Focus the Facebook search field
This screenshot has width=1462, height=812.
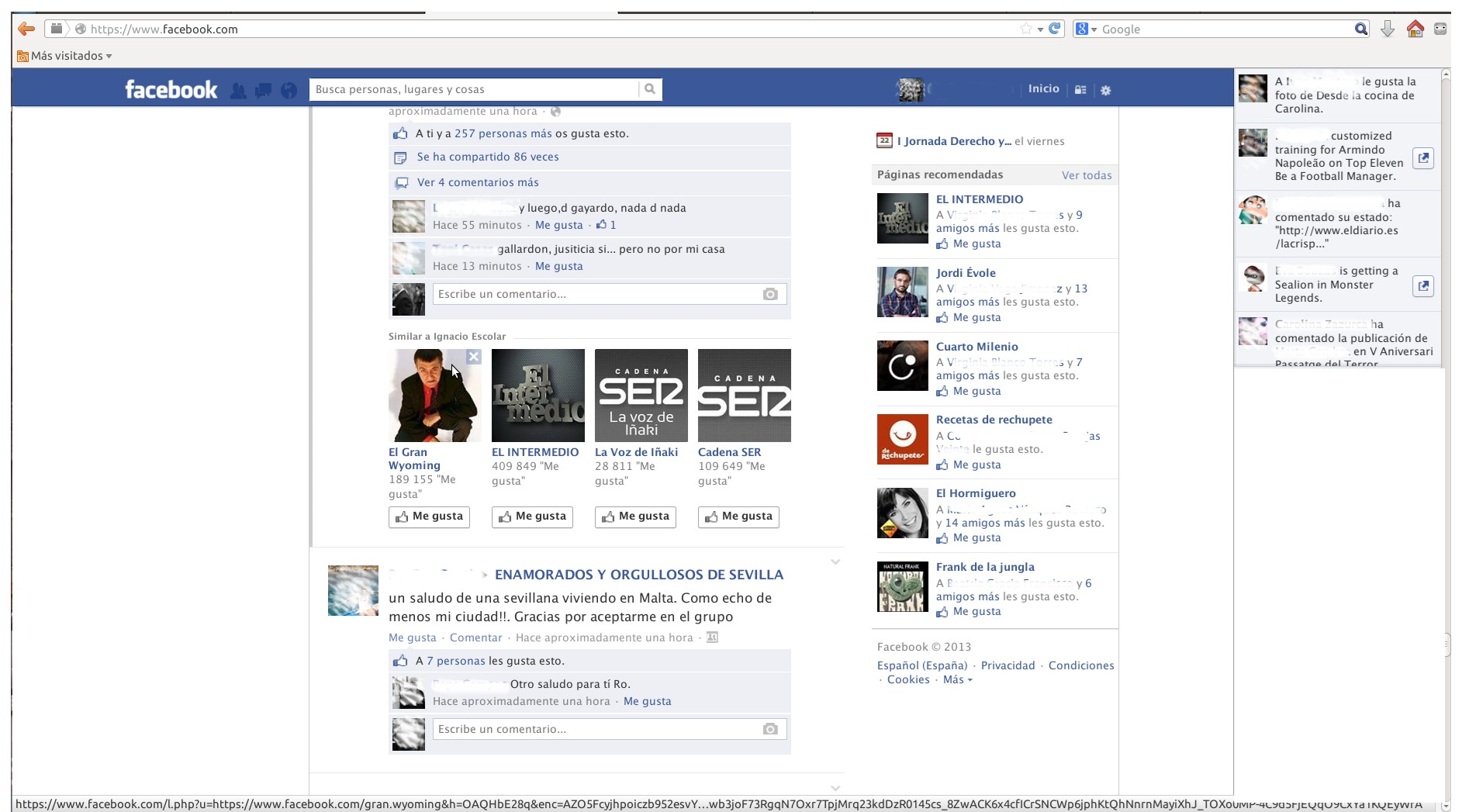coord(474,89)
